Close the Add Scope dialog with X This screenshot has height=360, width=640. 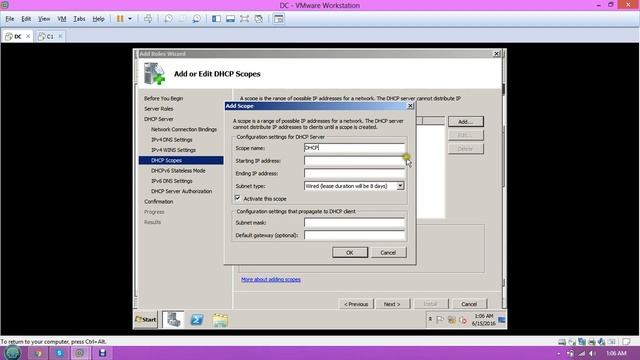[410, 106]
